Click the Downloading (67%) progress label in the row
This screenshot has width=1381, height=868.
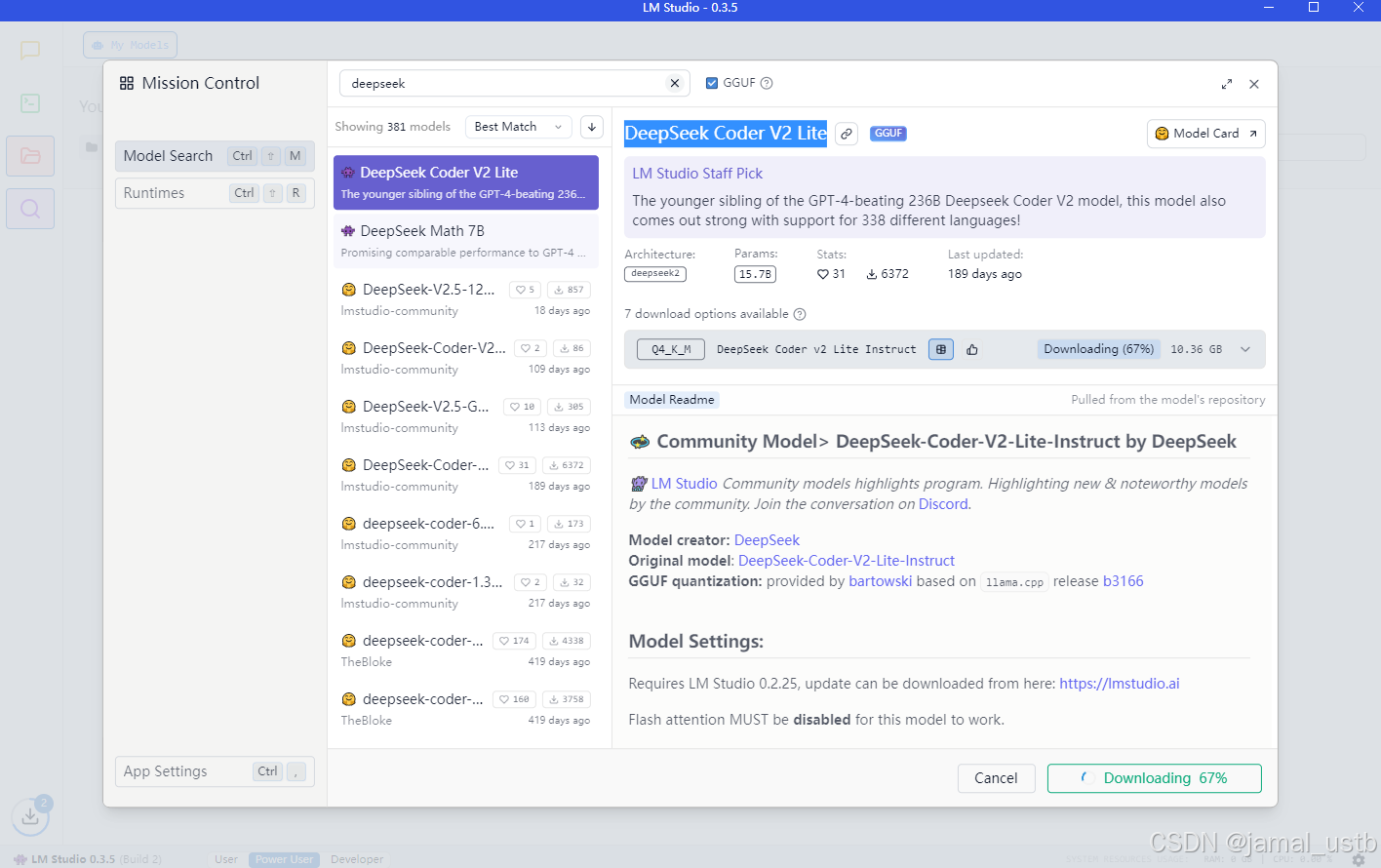tap(1099, 349)
